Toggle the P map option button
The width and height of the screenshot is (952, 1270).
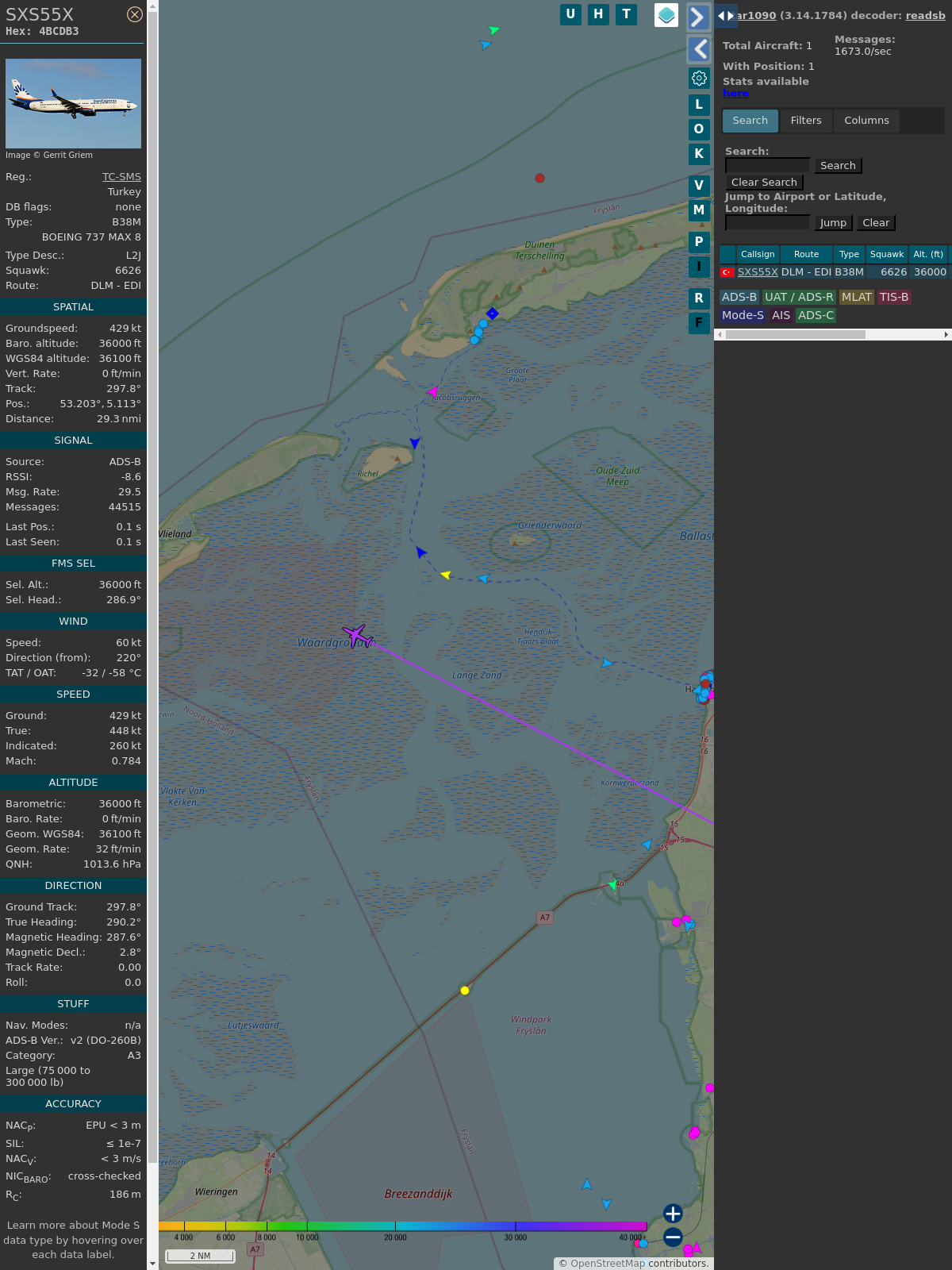(699, 242)
